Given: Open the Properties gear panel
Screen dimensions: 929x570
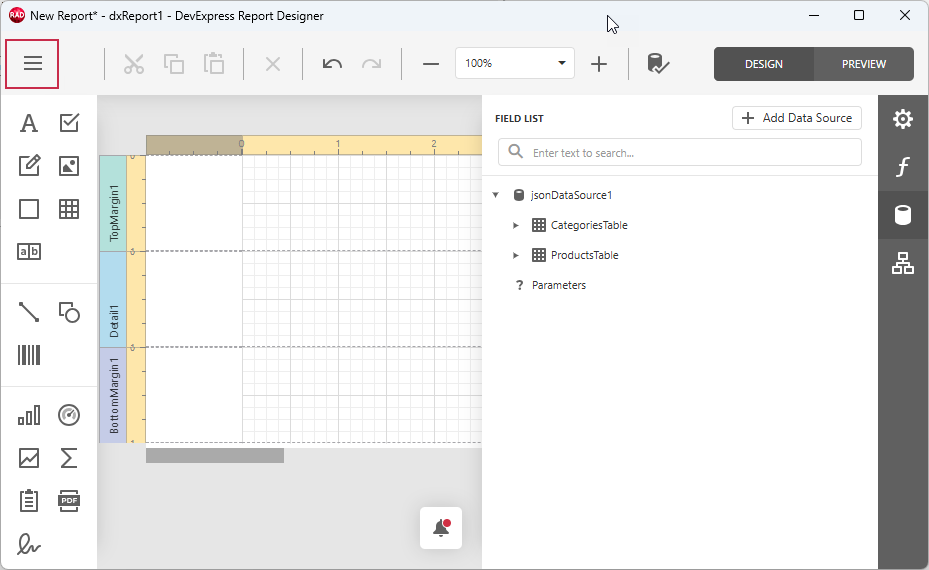Looking at the screenshot, I should pos(902,119).
